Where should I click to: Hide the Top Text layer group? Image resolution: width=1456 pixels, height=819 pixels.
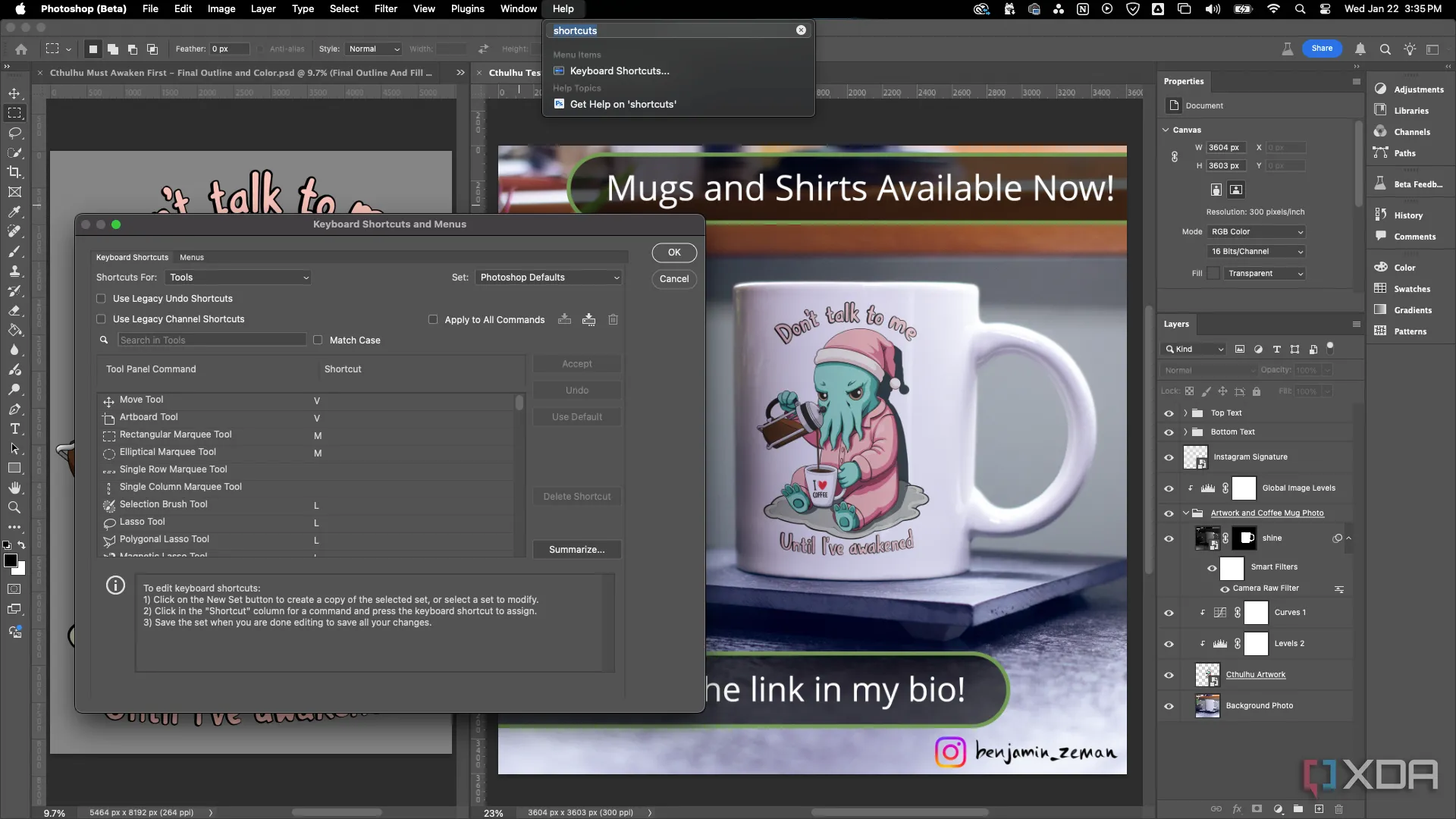click(1169, 413)
